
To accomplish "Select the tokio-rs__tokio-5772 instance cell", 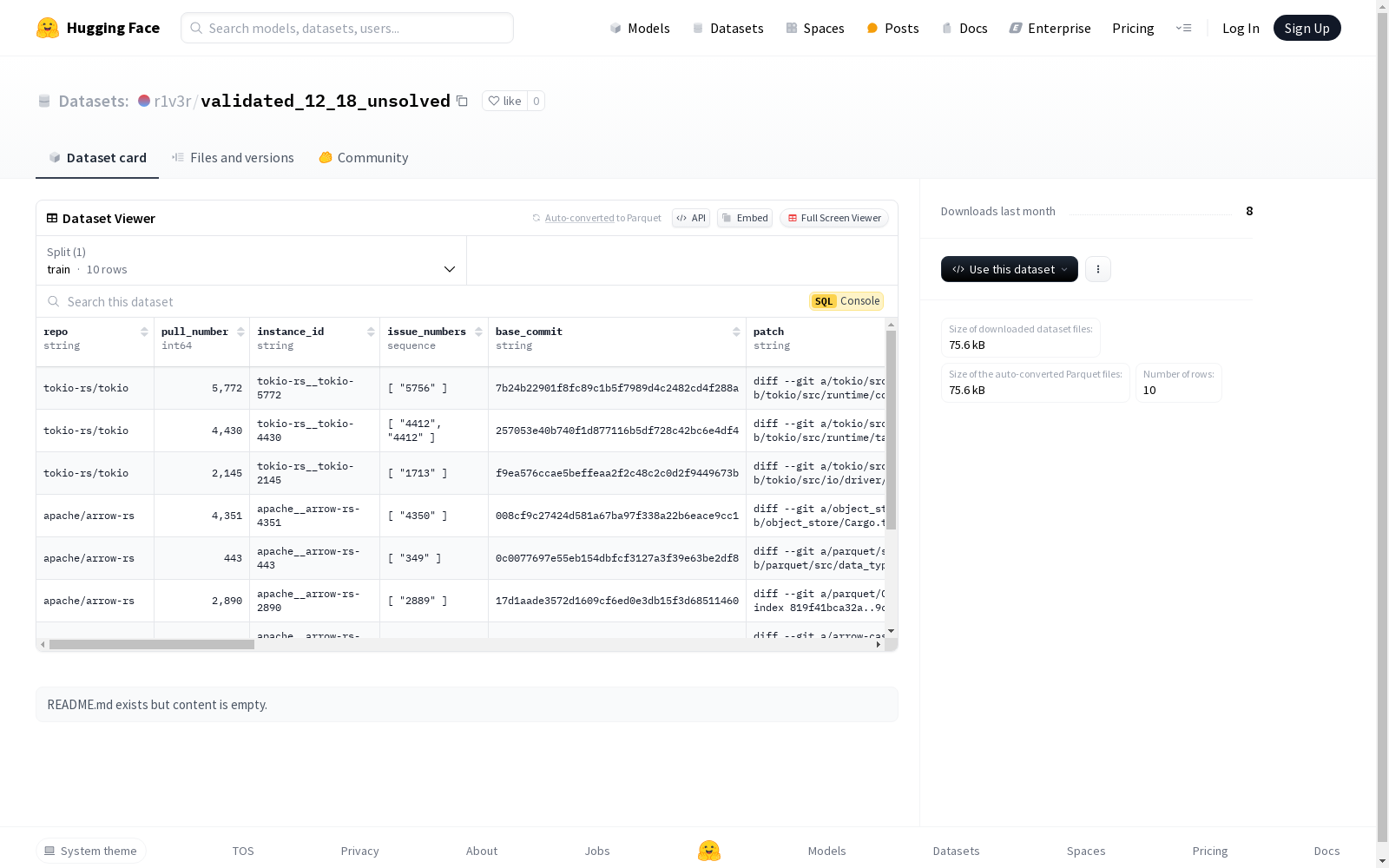I will (314, 388).
